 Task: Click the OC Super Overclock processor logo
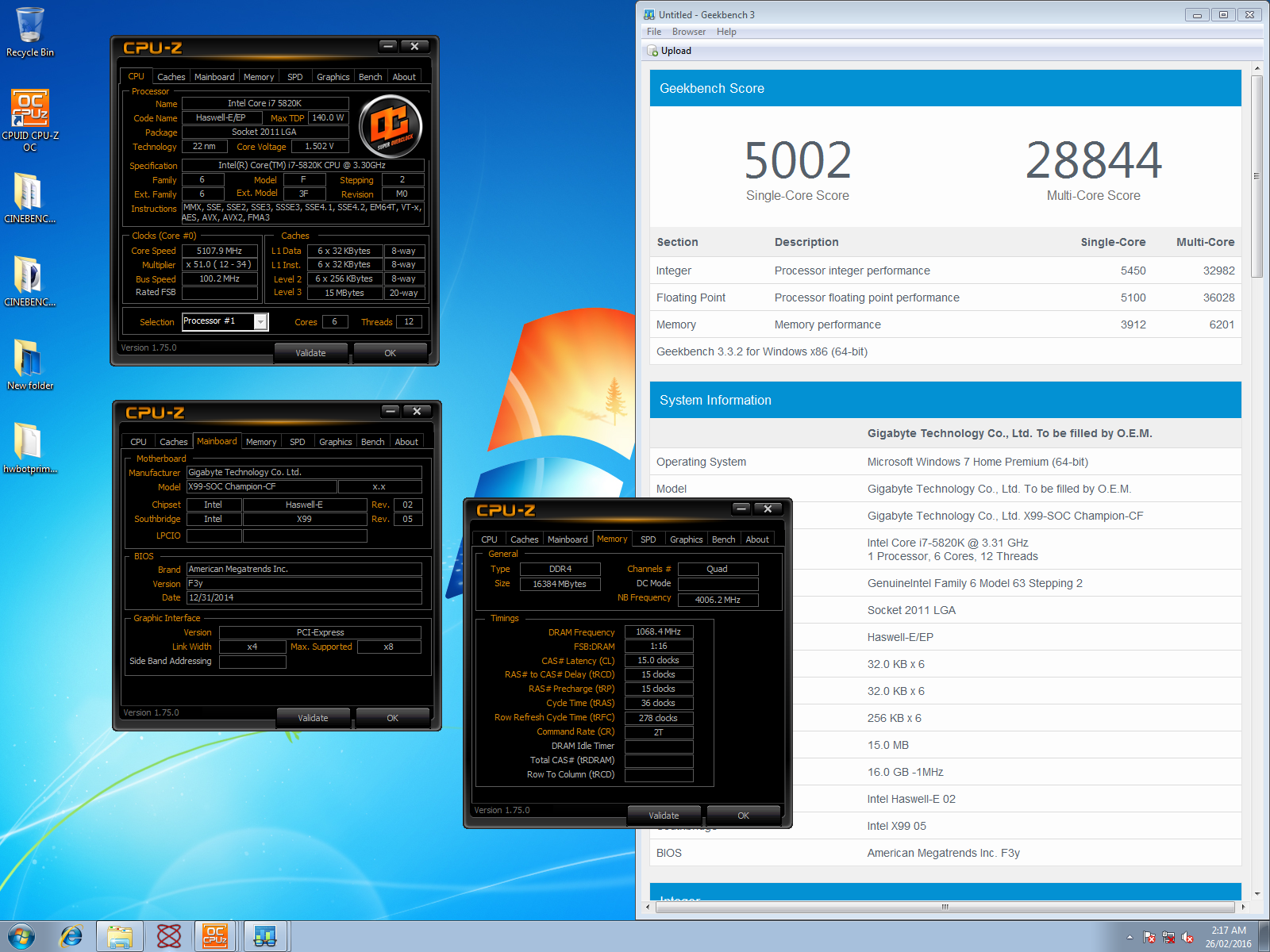tap(391, 126)
